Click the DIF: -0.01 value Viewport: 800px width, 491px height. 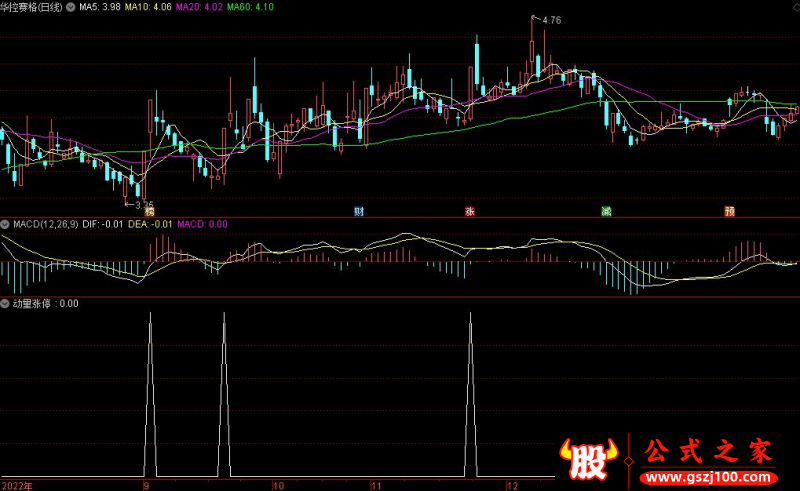click(x=103, y=224)
